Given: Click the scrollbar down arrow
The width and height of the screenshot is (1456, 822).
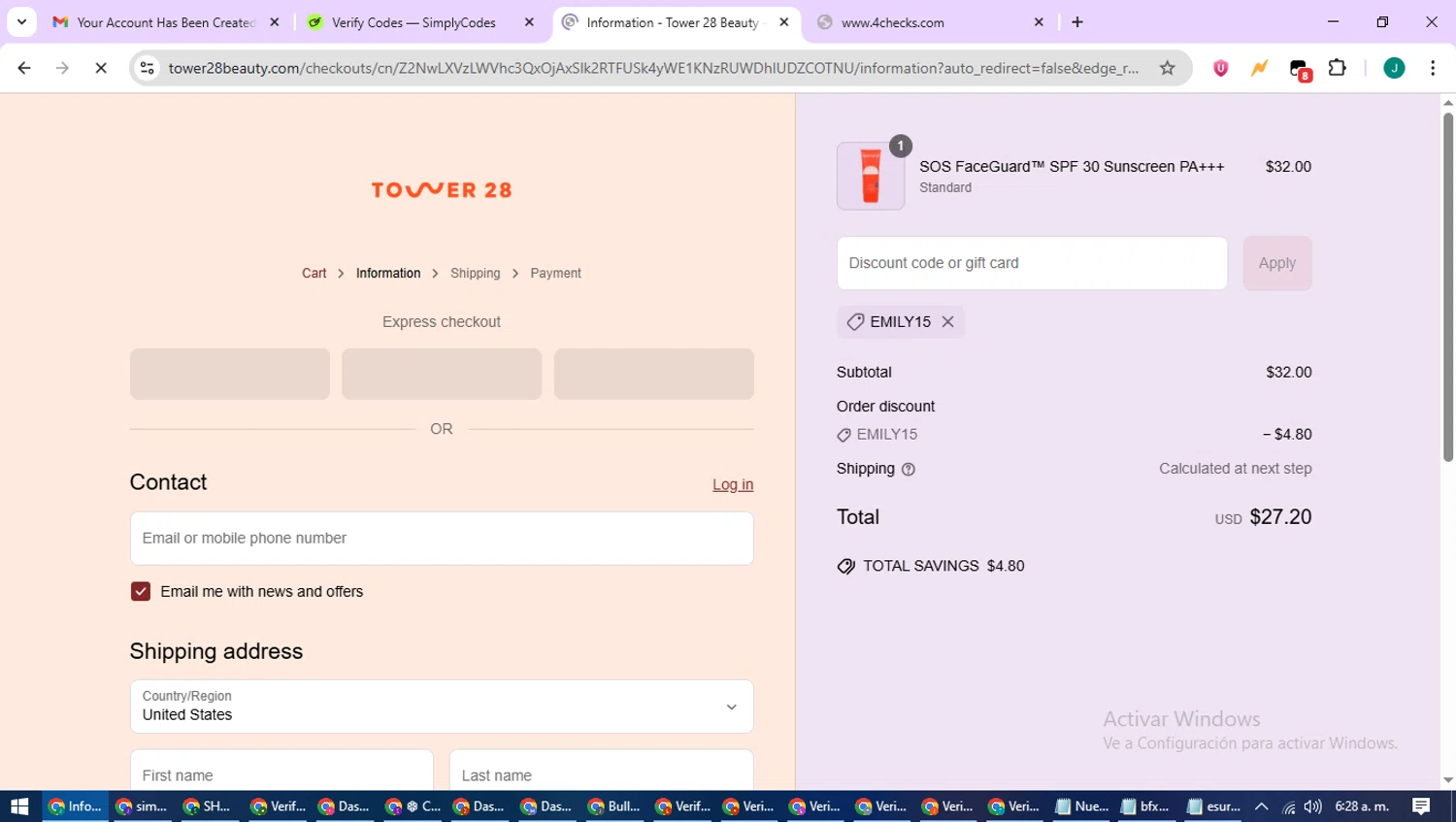Looking at the screenshot, I should click(1448, 780).
